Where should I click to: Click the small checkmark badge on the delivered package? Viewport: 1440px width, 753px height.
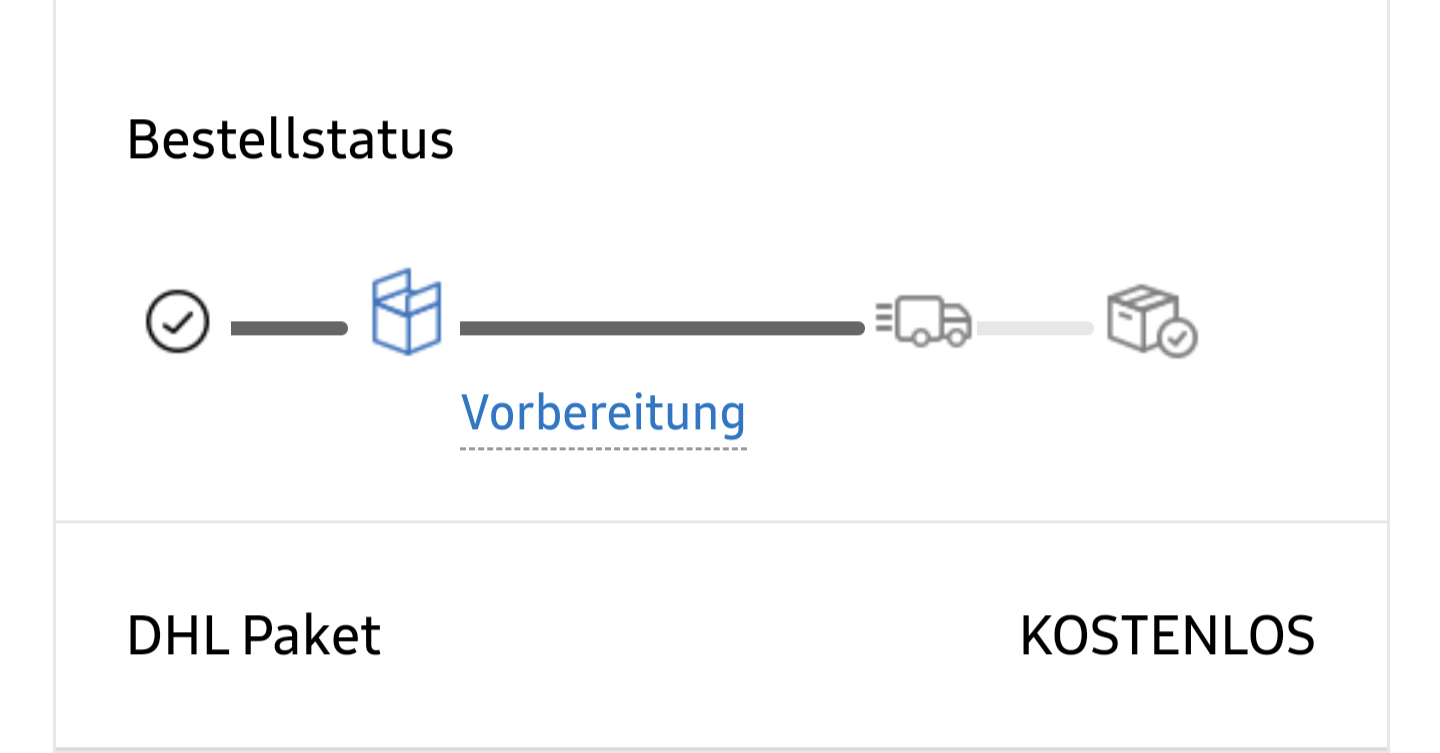[1178, 339]
